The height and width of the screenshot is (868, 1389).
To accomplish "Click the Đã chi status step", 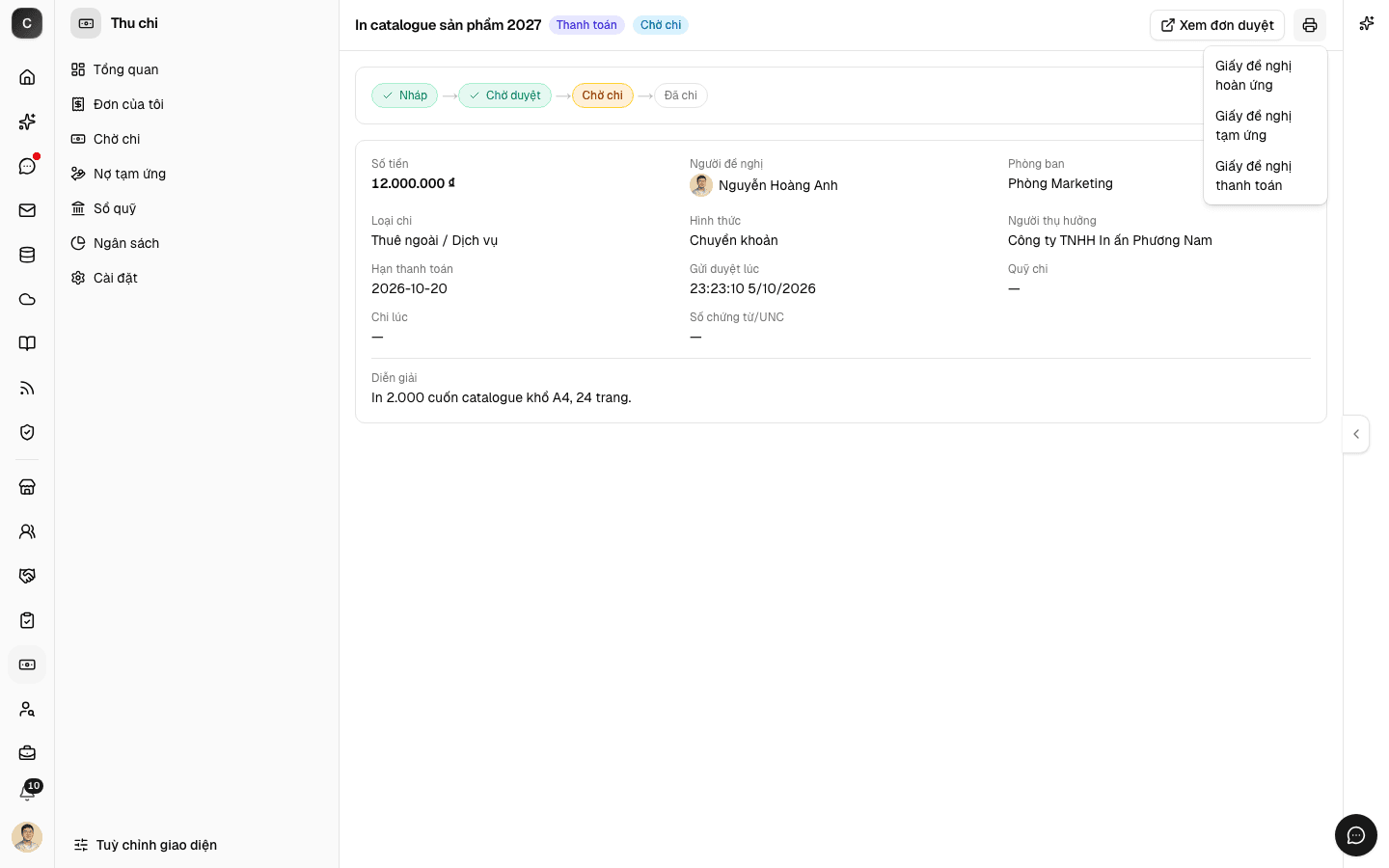I will pyautogui.click(x=681, y=95).
